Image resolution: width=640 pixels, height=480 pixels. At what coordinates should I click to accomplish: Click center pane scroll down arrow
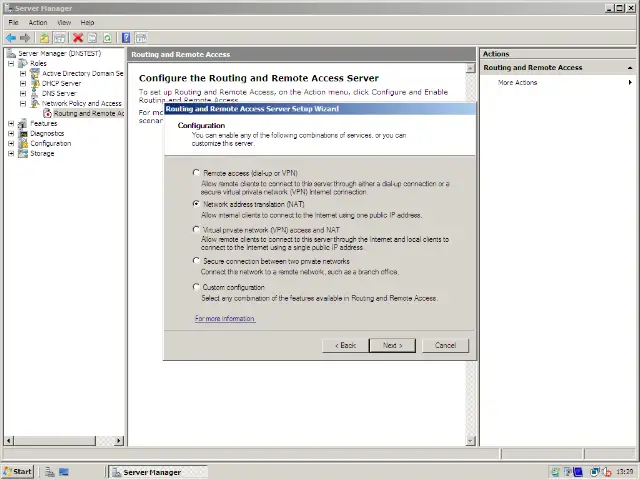pos(470,440)
